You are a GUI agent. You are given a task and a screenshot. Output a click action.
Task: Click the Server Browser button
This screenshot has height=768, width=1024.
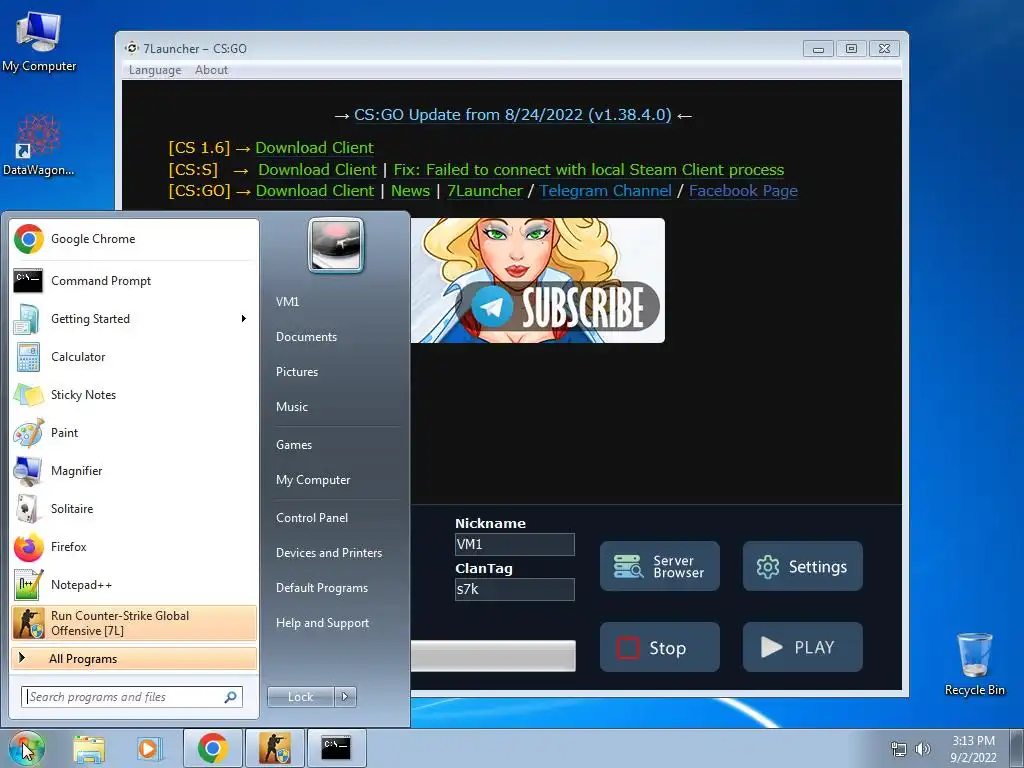tap(660, 566)
